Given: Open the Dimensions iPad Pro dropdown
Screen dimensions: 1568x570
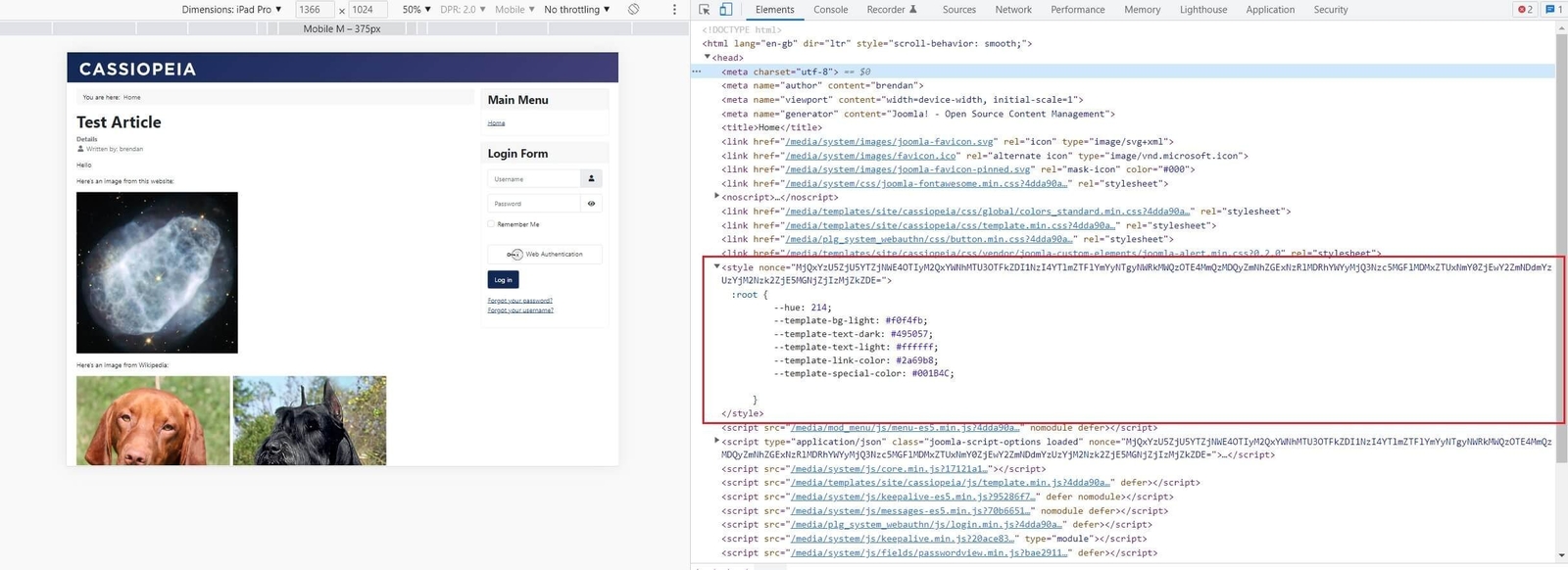Looking at the screenshot, I should 231,10.
